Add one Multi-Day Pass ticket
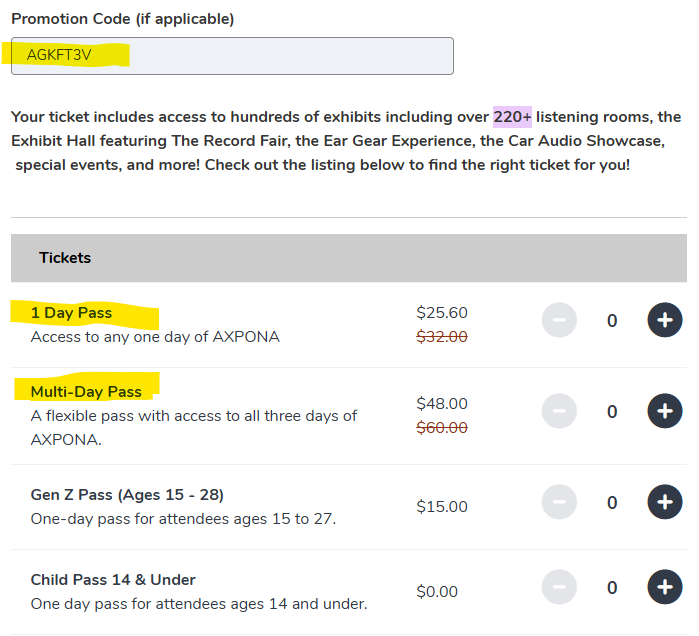Viewport: 699px width, 636px height. [x=664, y=411]
